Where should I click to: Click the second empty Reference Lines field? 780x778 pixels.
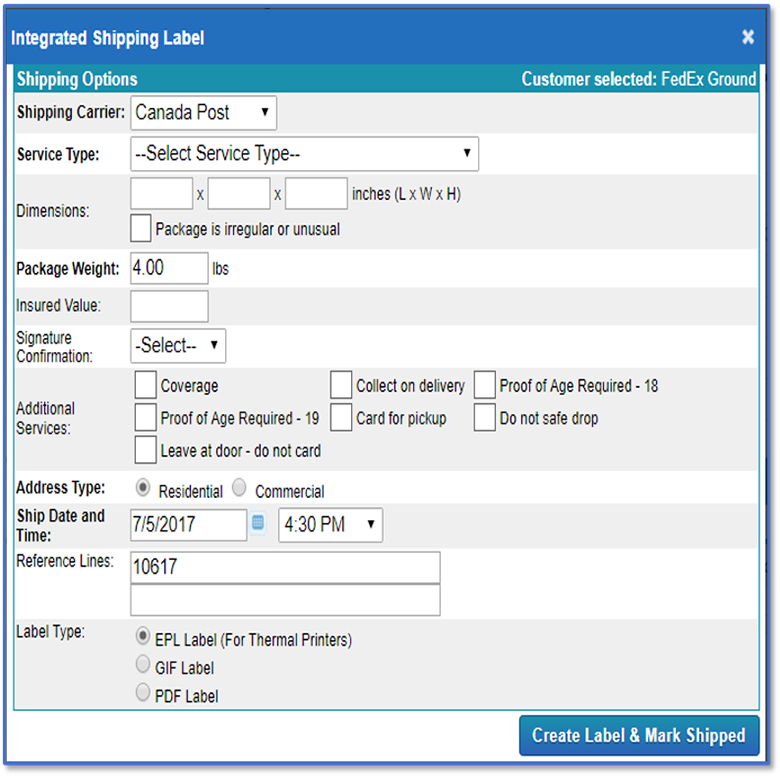coord(286,600)
